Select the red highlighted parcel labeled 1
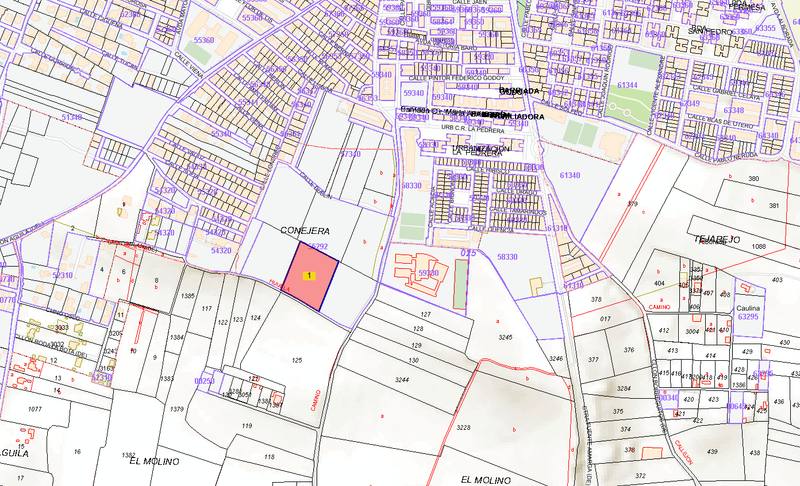The height and width of the screenshot is (486, 800). click(x=311, y=276)
